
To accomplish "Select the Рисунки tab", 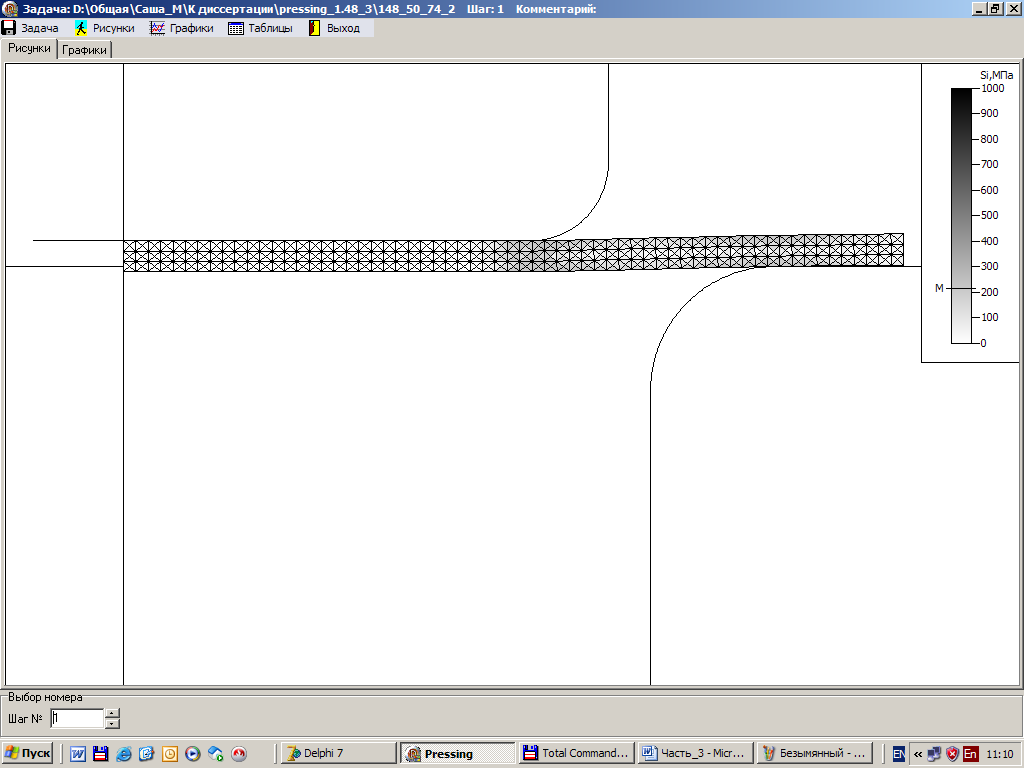I will coord(29,48).
